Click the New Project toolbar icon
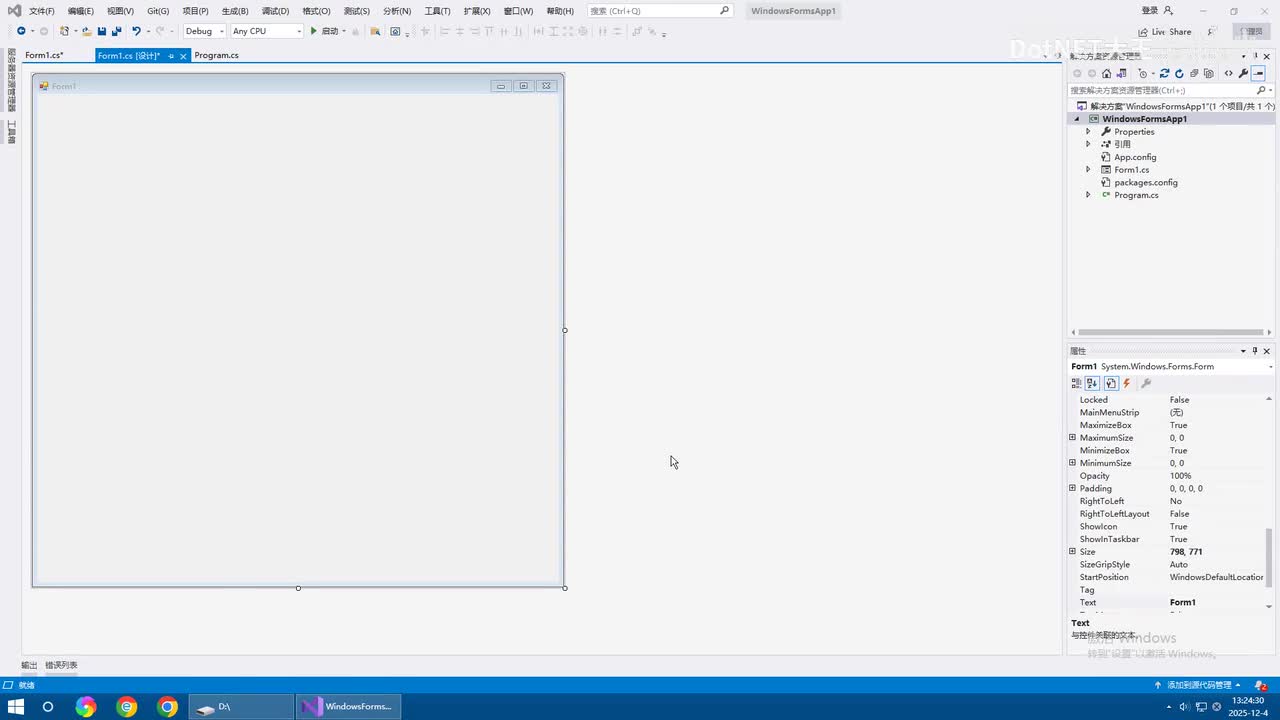The width and height of the screenshot is (1280, 720). click(x=65, y=31)
